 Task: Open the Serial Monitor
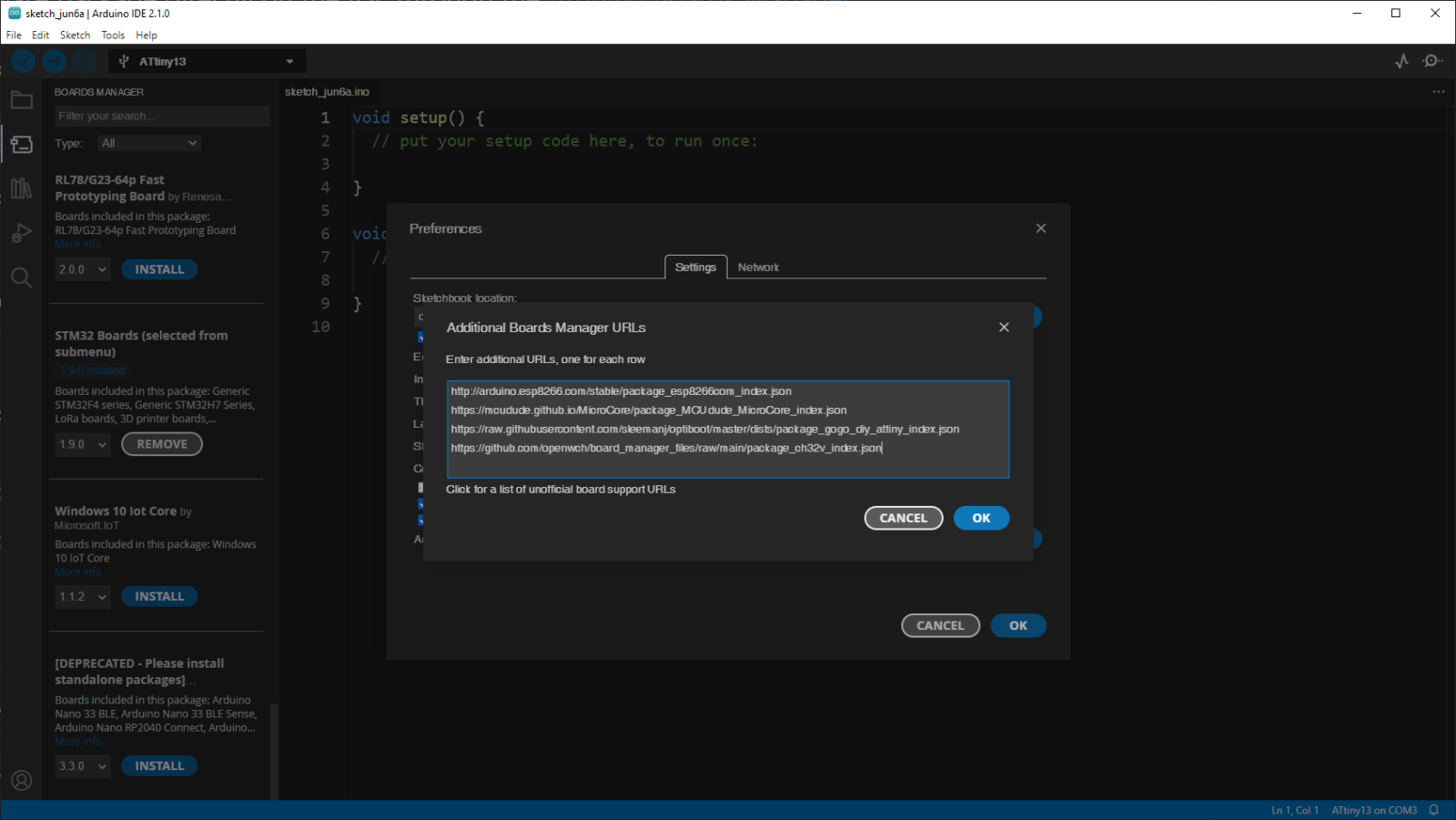point(1432,61)
